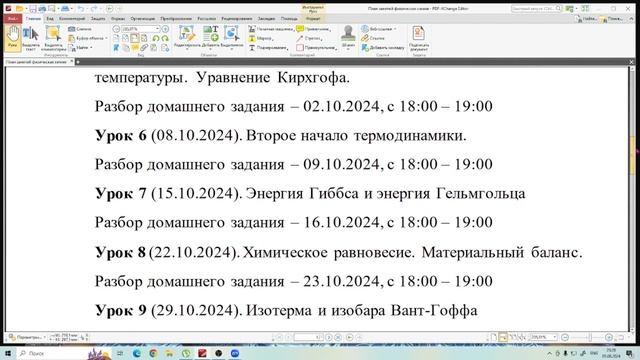
Task: Rotate the view clockwise
Action: point(165,38)
